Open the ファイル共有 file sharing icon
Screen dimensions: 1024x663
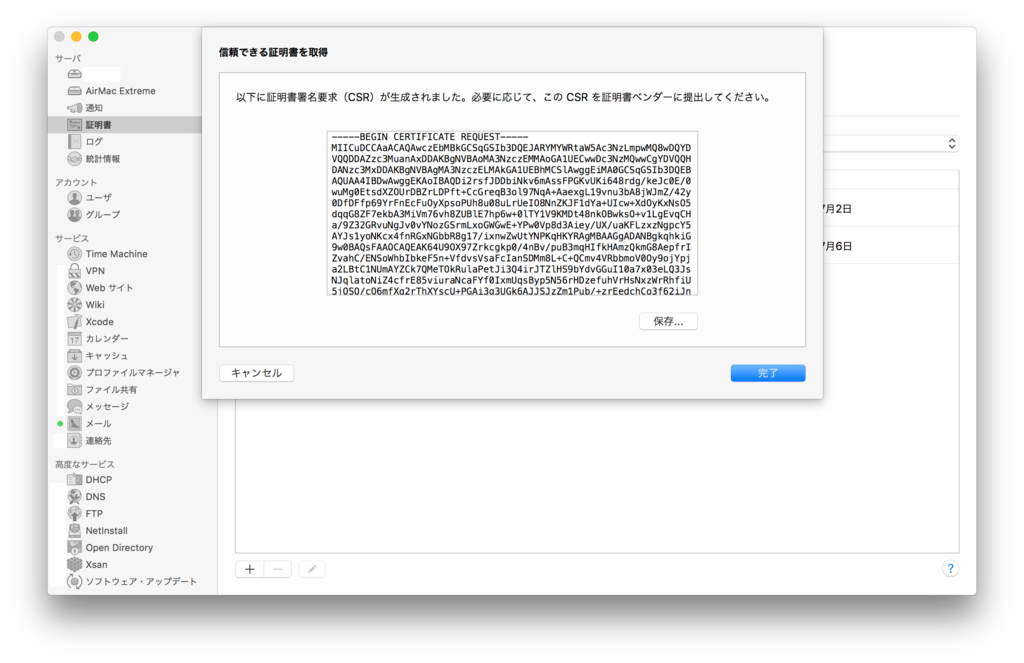tap(74, 389)
